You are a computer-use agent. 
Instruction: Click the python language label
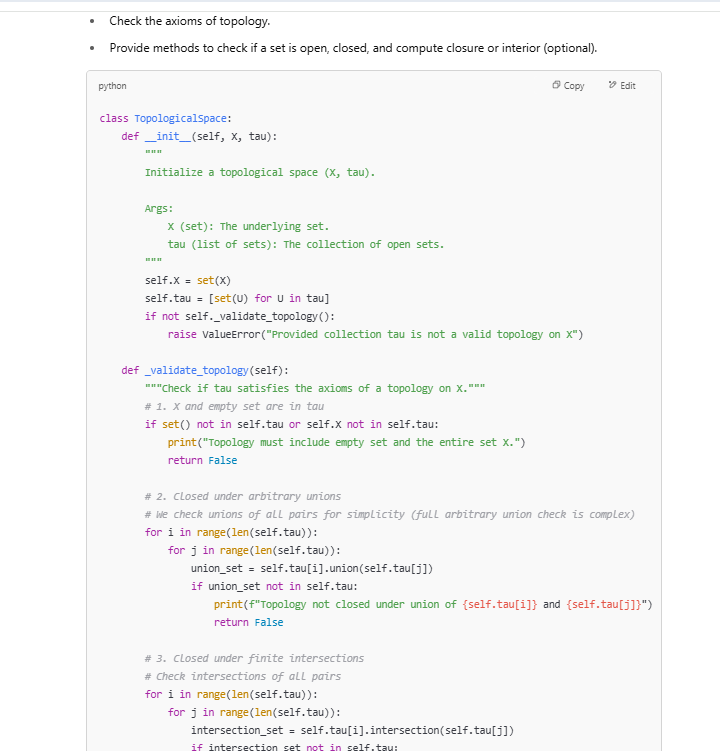click(112, 86)
